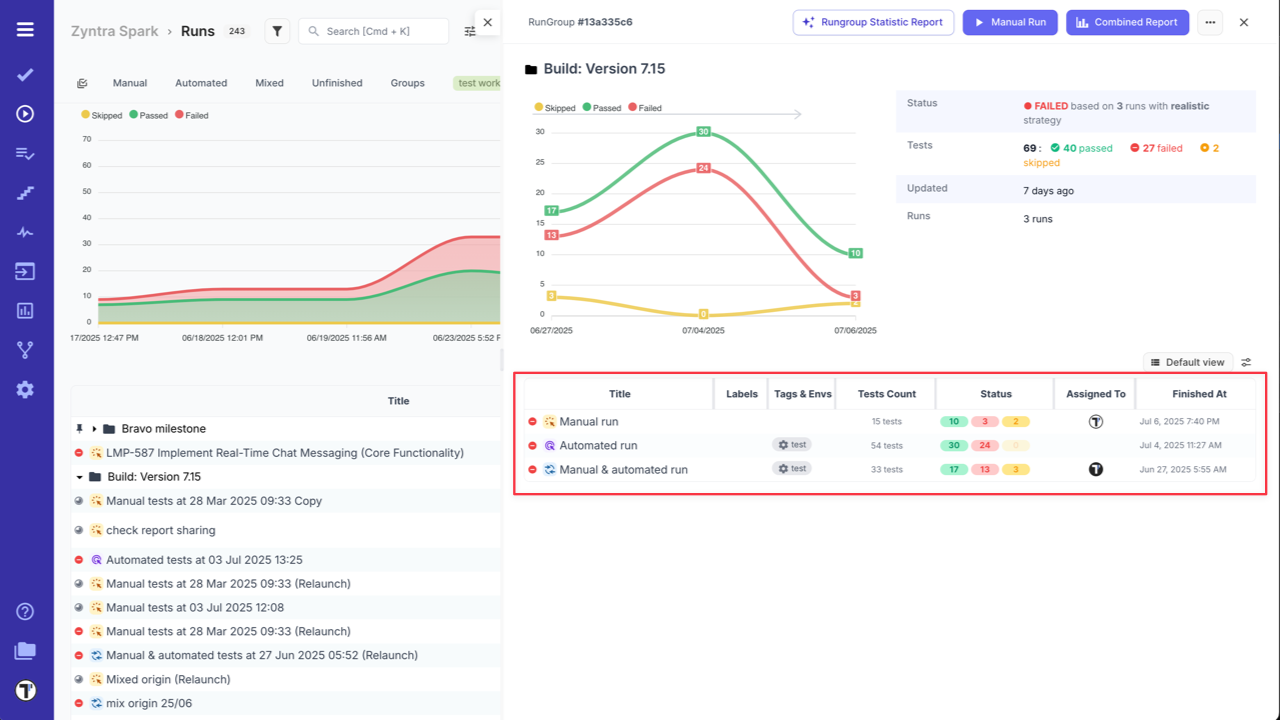Collapse the Build: Version 7.15 tree item
1280x720 pixels.
80,476
